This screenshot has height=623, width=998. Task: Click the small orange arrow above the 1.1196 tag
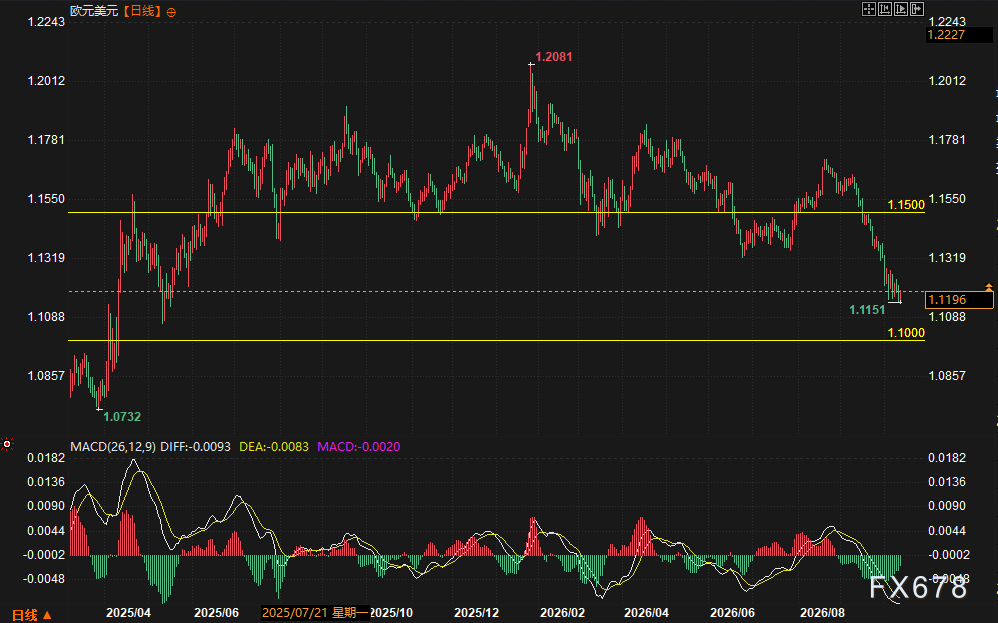[x=988, y=287]
